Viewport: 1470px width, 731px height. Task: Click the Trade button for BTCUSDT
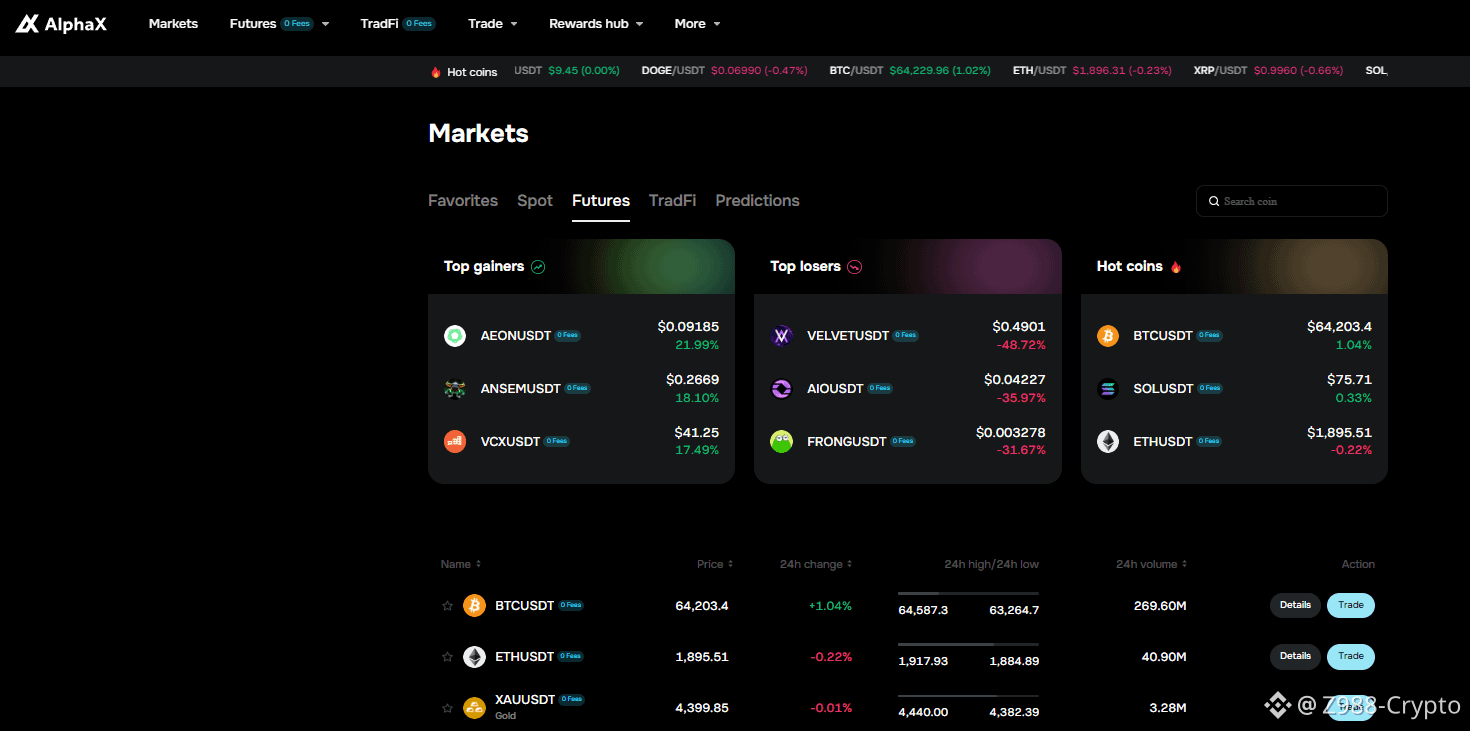pyautogui.click(x=1351, y=605)
